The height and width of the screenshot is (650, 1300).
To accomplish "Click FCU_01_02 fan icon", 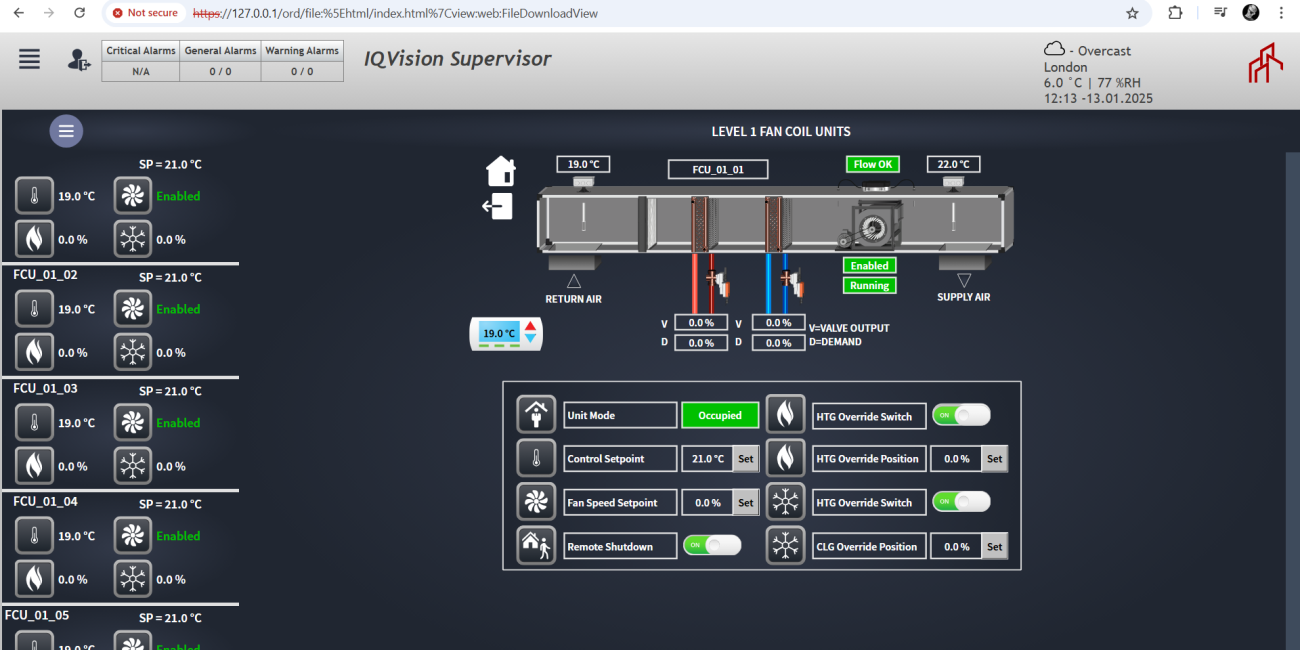I will pos(133,309).
